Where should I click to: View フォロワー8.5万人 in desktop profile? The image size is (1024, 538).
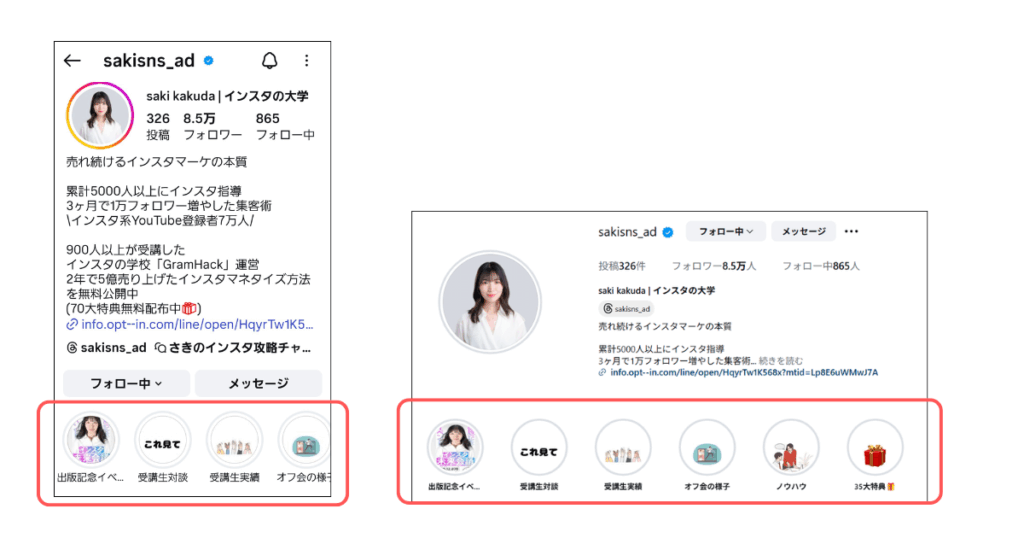point(714,266)
